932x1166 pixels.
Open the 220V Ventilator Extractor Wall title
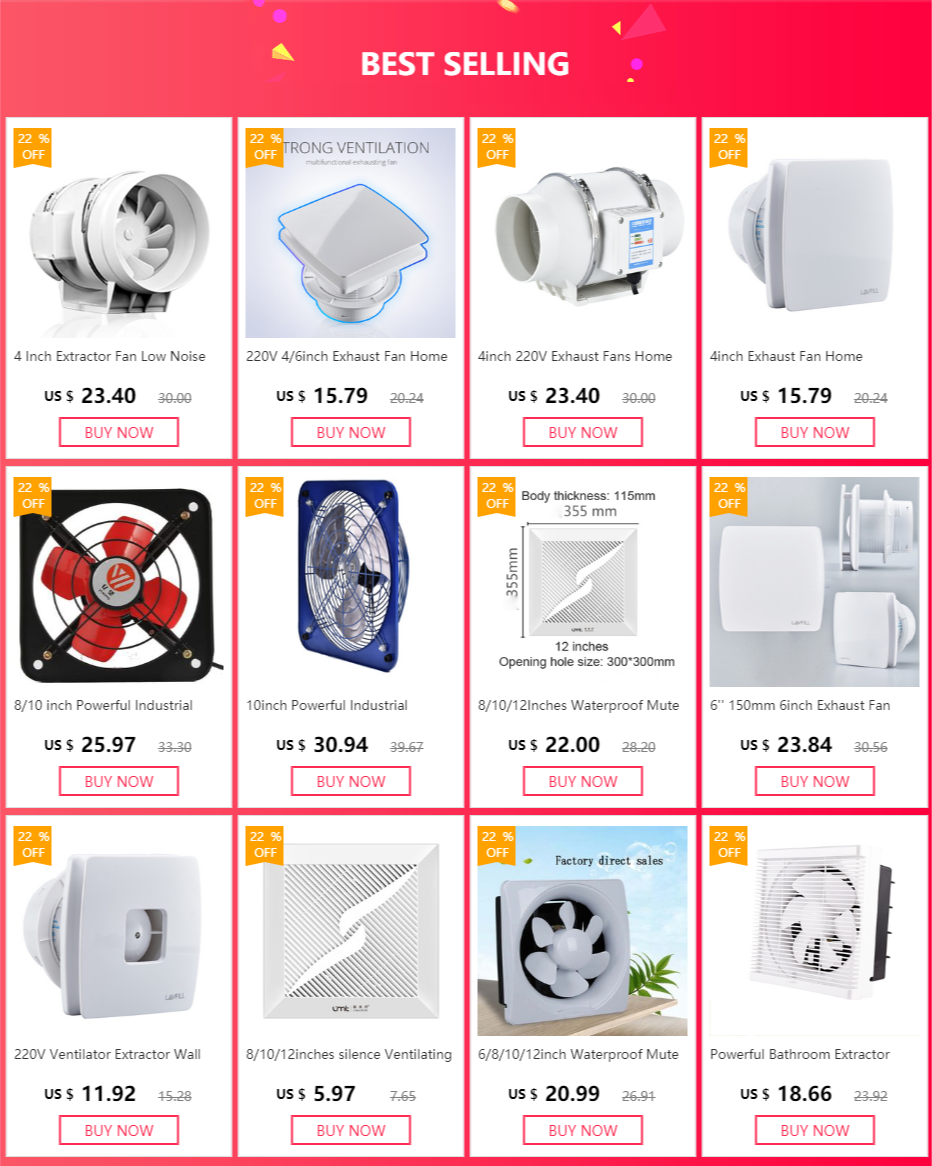coord(107,1054)
